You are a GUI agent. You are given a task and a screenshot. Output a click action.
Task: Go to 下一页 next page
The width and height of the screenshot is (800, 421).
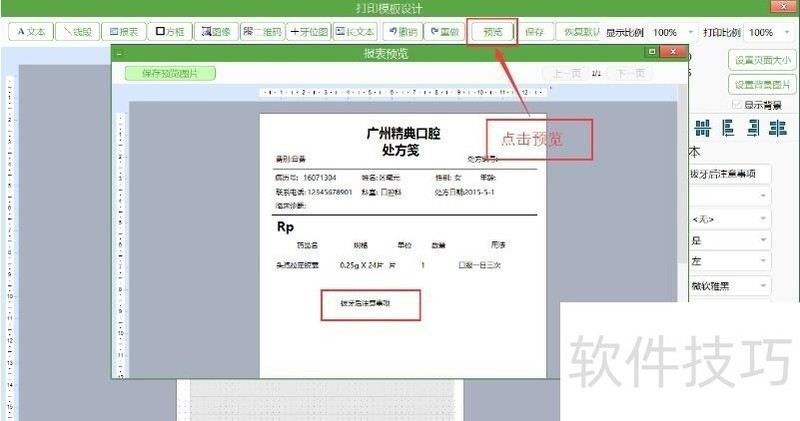pos(631,73)
